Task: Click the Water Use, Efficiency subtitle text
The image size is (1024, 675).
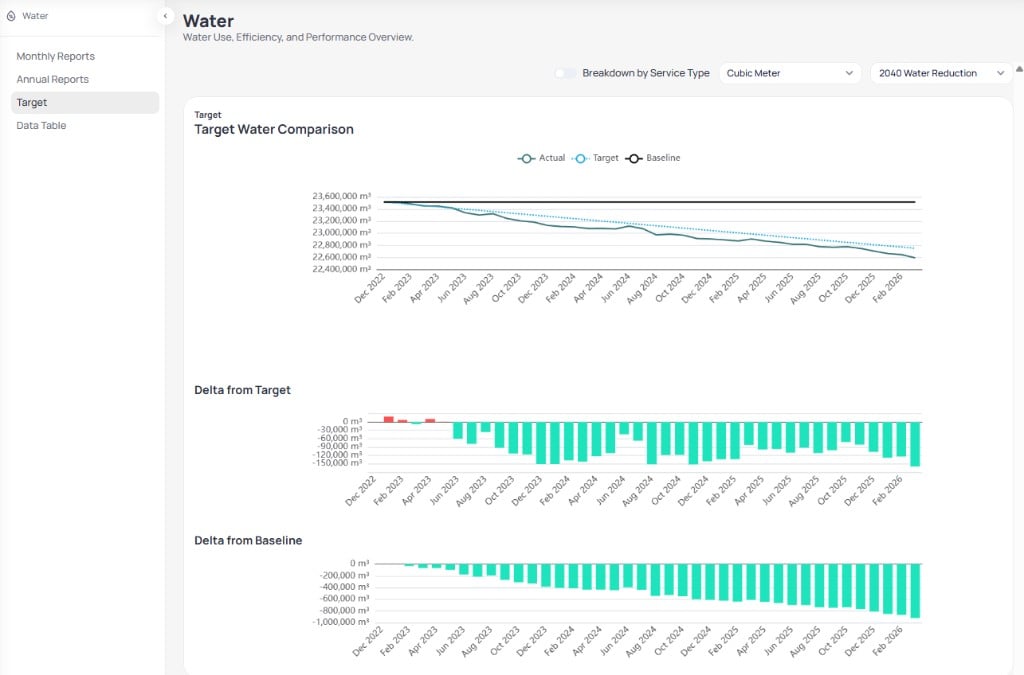Action: click(x=298, y=37)
